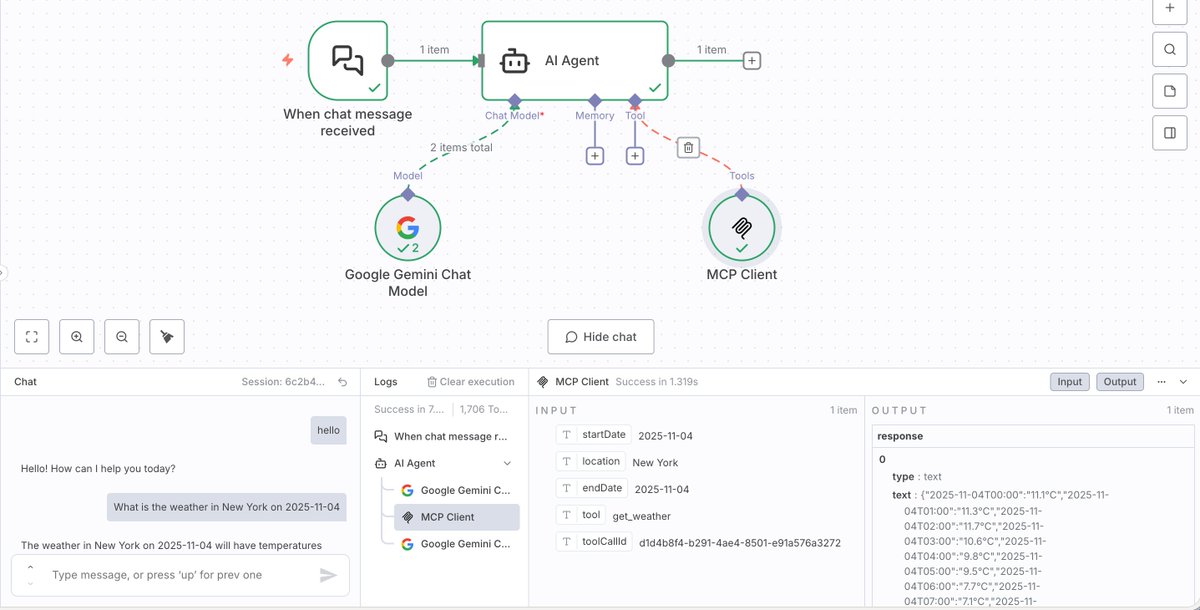
Task: Click the weather question chat bubble
Action: point(227,507)
